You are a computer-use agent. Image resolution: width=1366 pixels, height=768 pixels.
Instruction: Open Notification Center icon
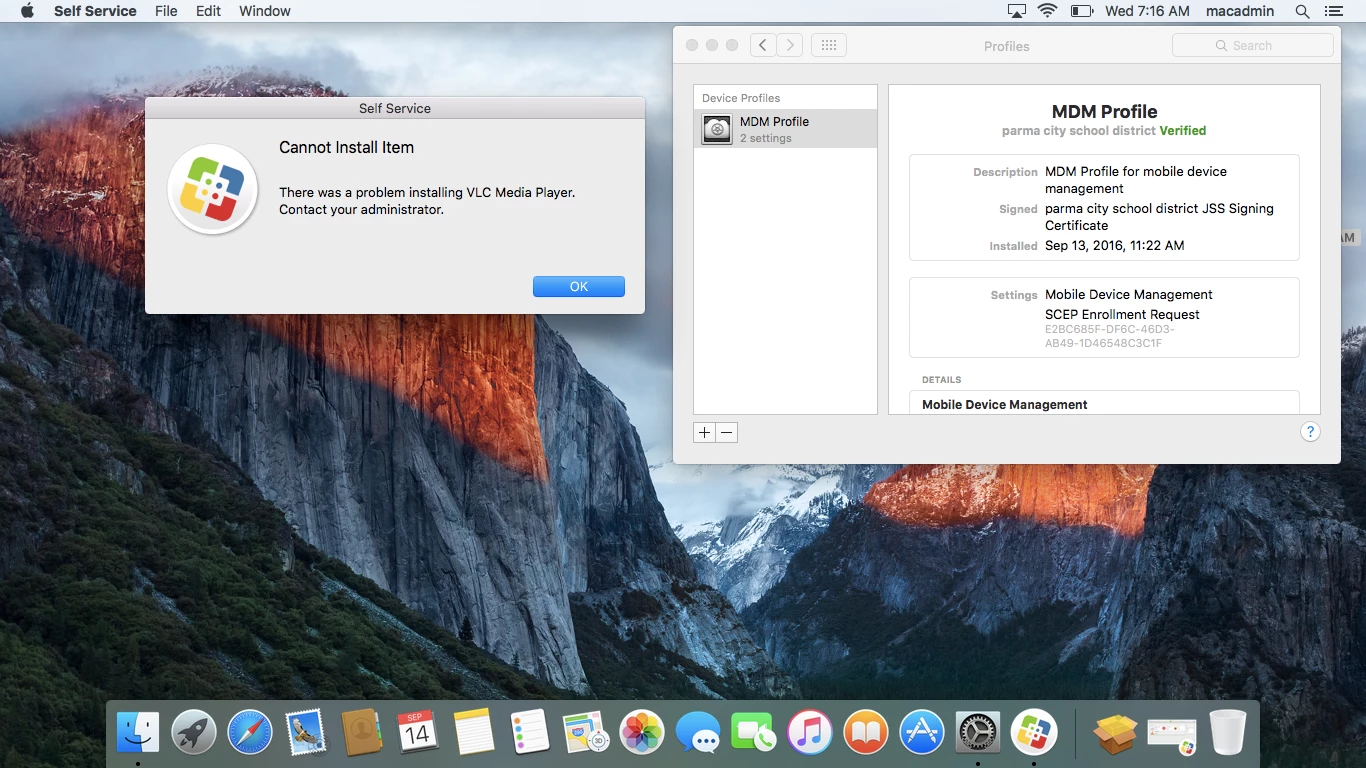1333,11
